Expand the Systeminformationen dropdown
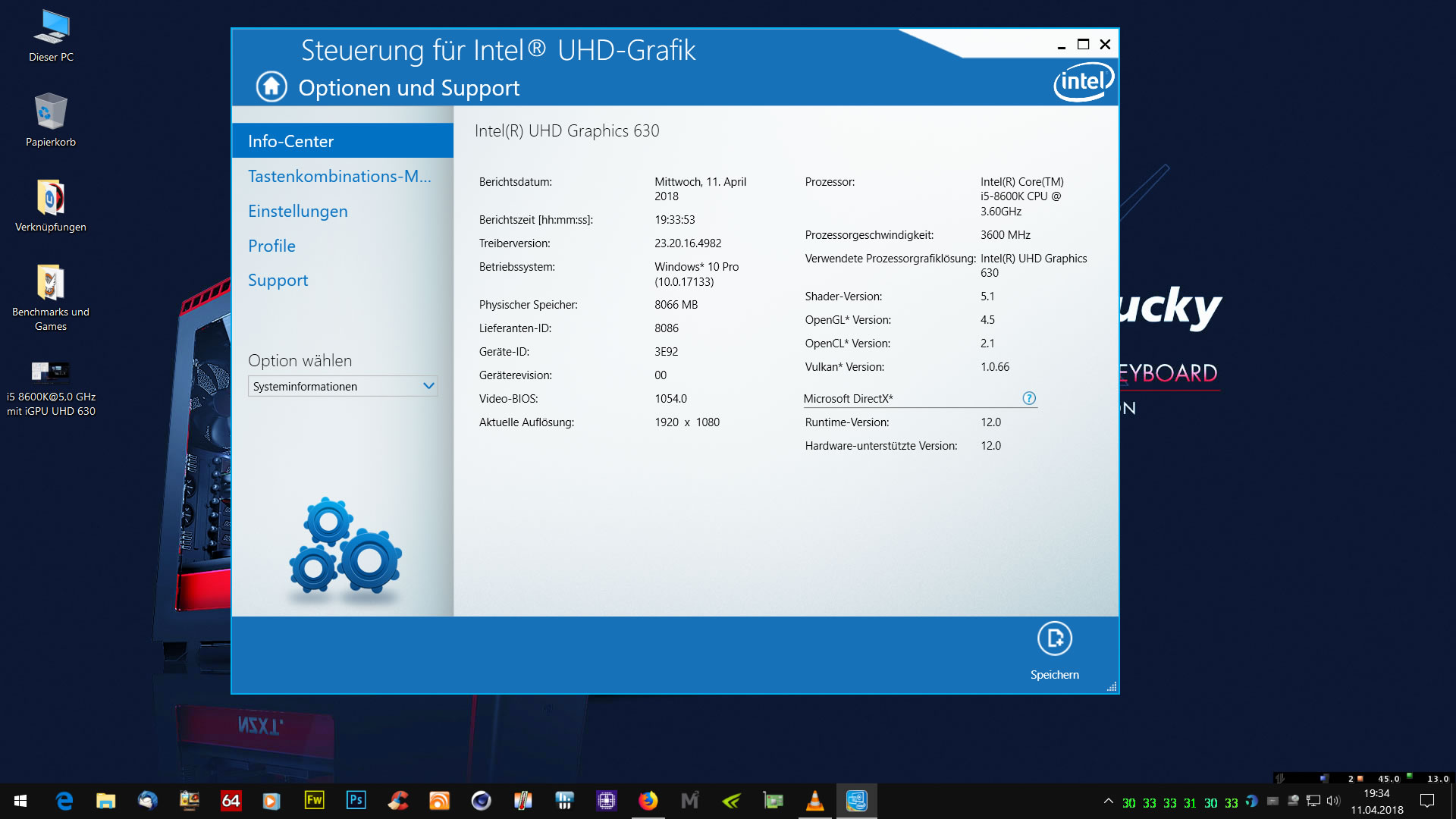Viewport: 1456px width, 819px height. 343,386
